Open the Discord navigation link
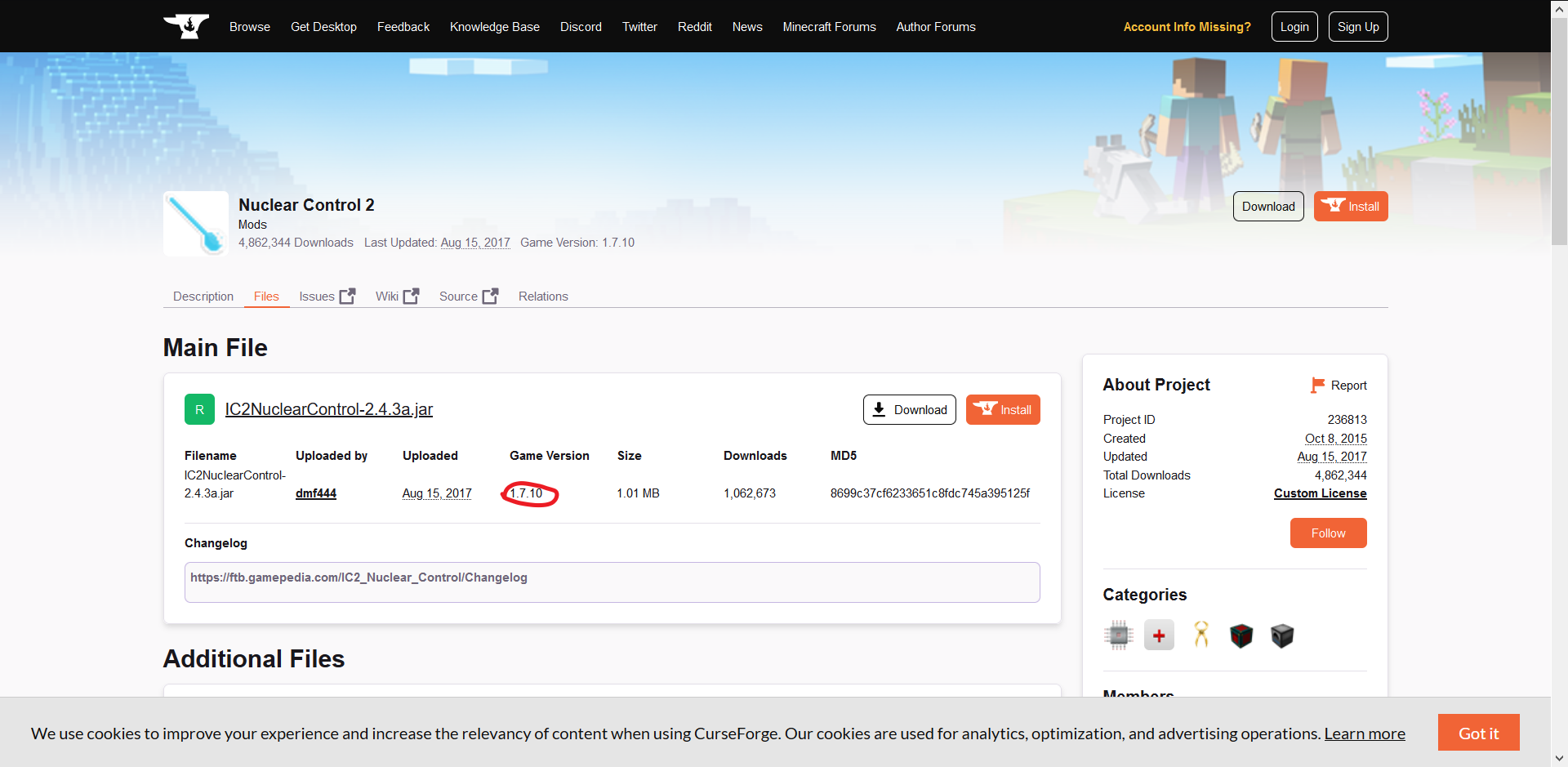 click(581, 27)
